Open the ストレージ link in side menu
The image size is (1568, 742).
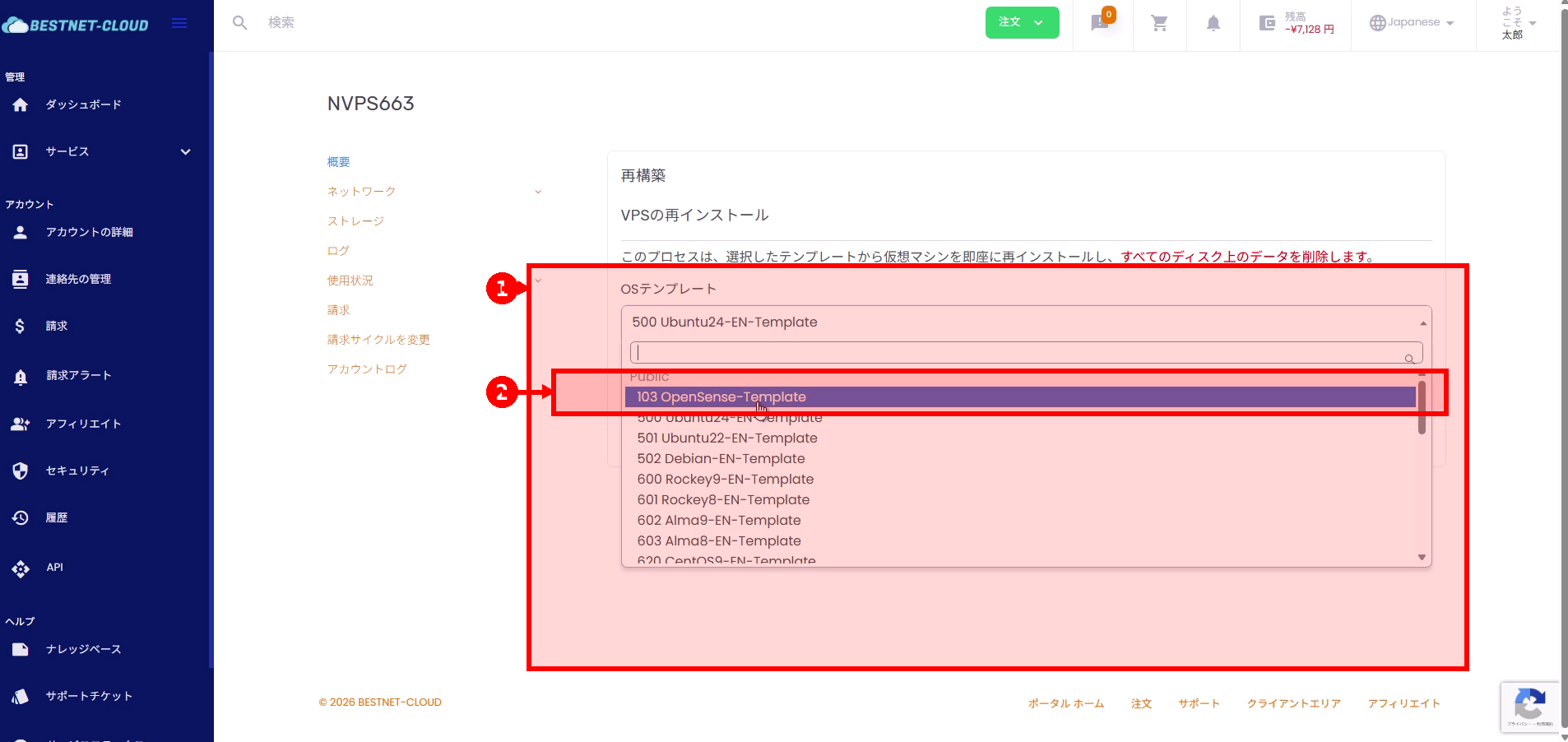click(355, 221)
